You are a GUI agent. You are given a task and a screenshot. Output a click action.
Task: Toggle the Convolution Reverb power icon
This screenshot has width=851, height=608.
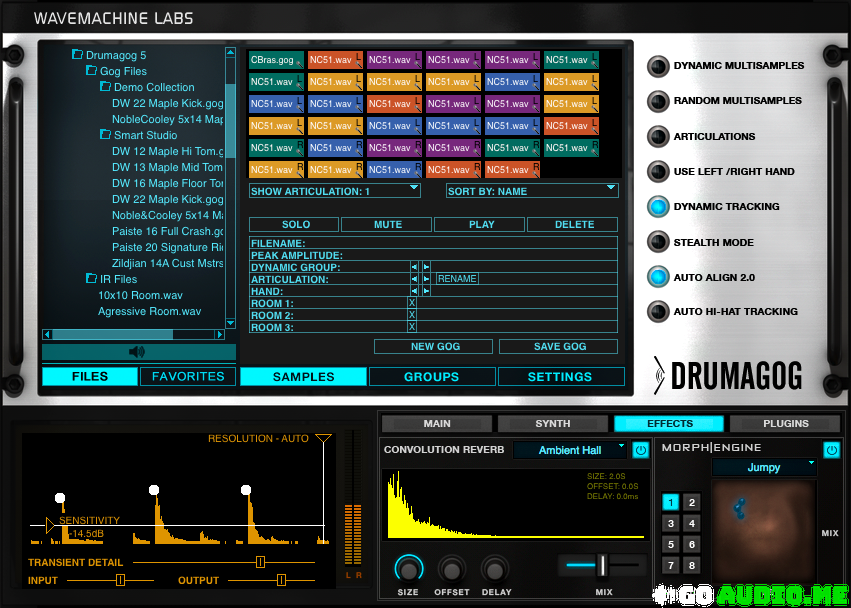640,450
